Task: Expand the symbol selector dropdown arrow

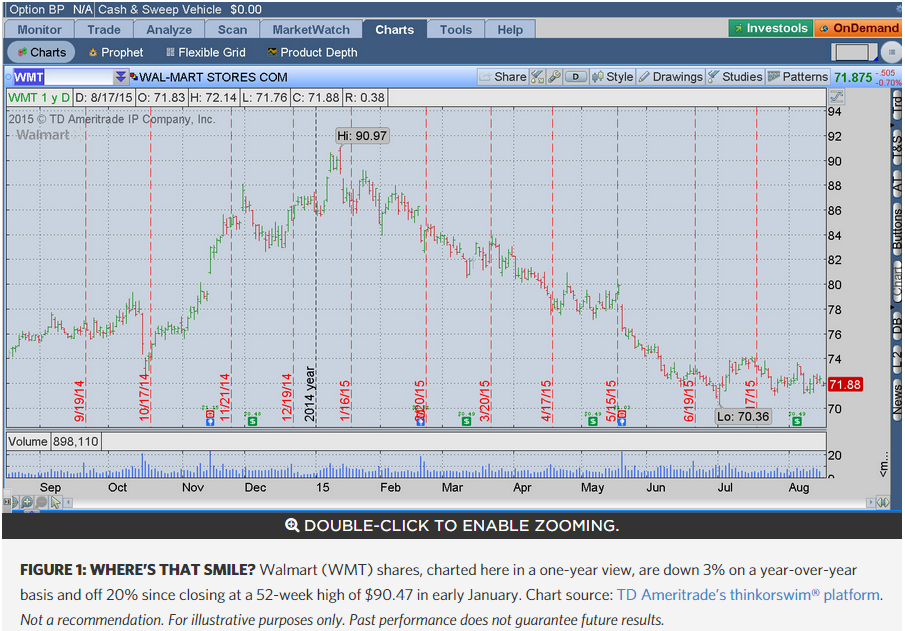Action: tap(121, 77)
